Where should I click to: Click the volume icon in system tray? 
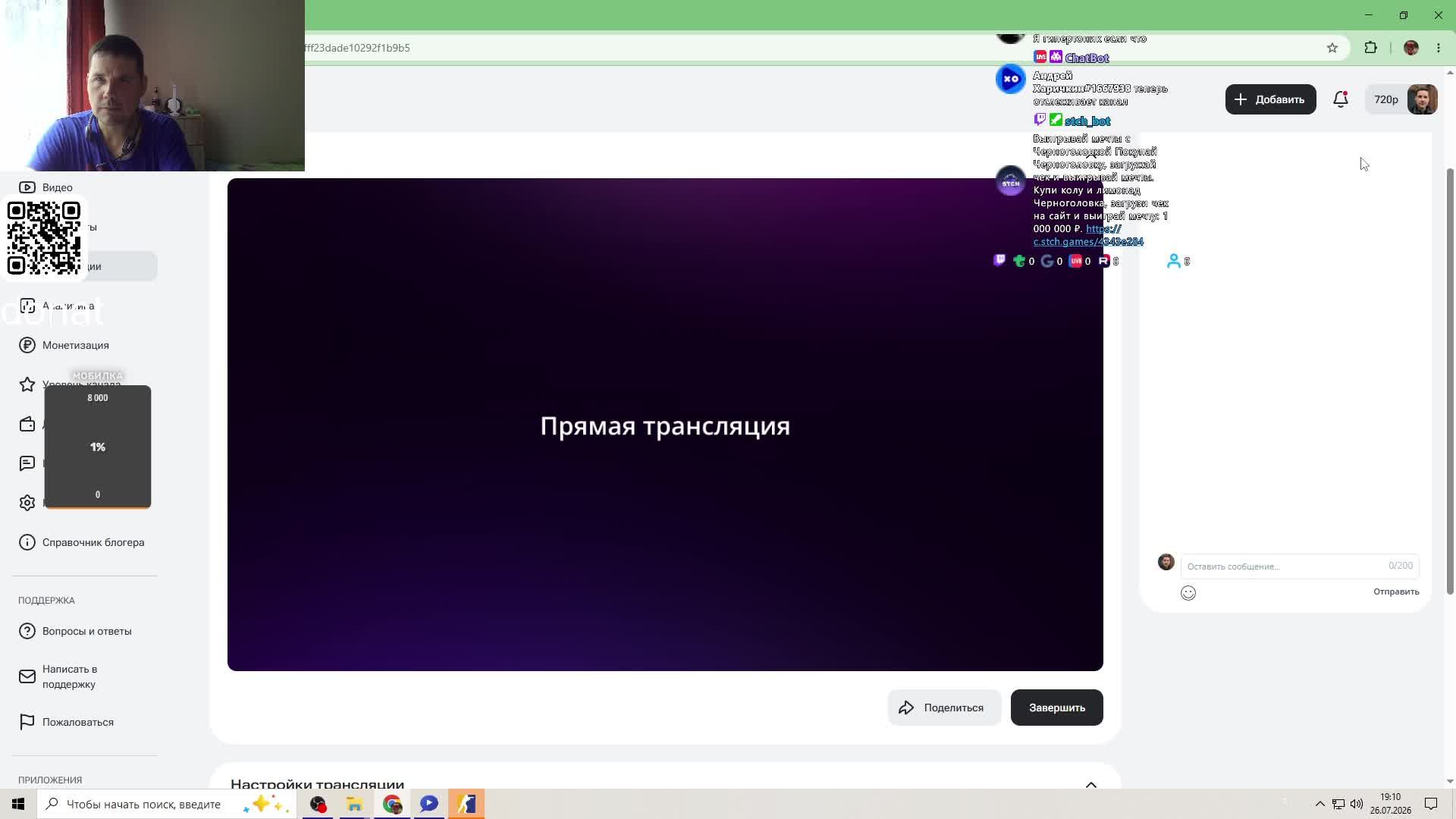pos(1357,804)
